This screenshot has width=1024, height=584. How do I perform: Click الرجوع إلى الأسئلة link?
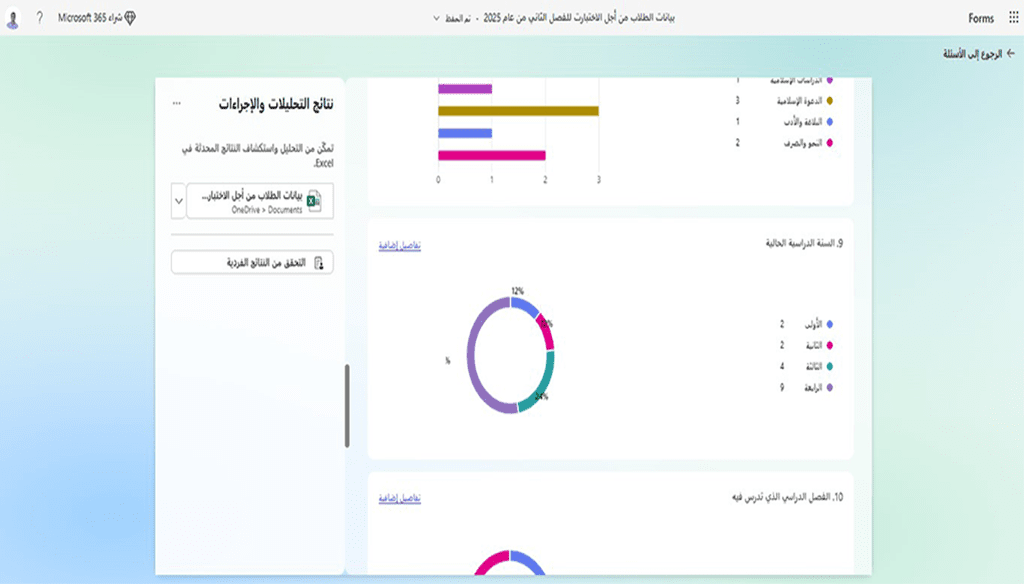972,54
